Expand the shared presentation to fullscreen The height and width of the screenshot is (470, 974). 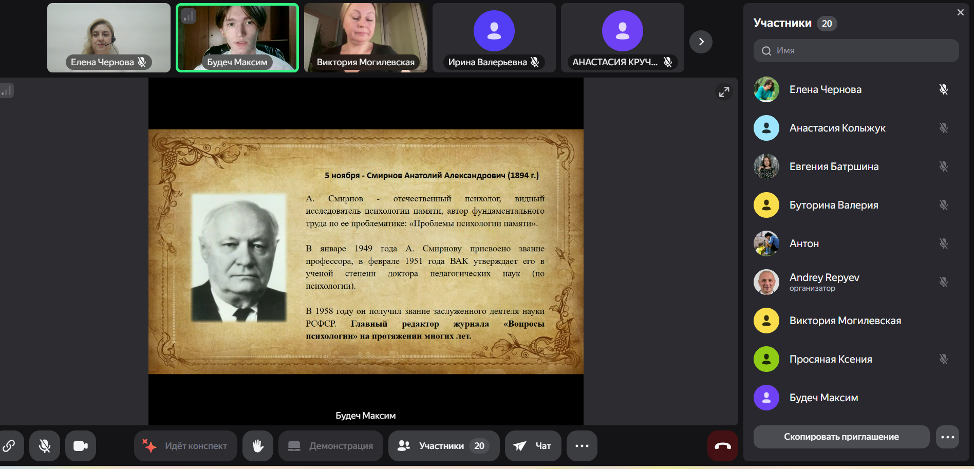tap(724, 92)
